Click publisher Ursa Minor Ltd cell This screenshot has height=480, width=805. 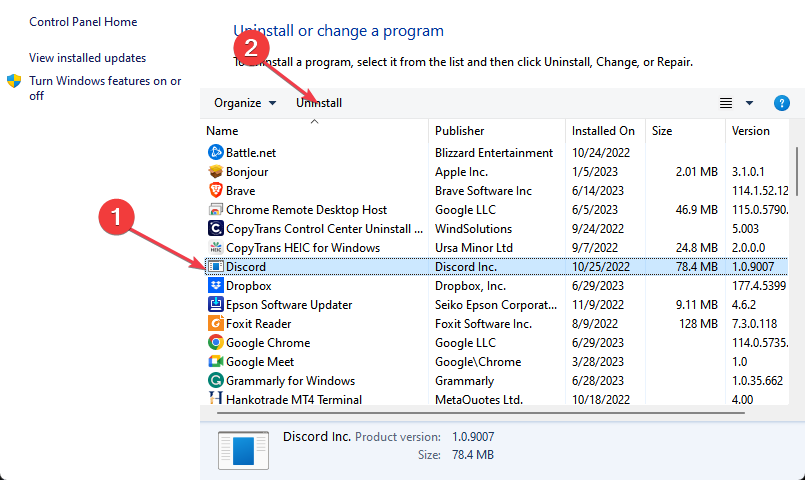[x=474, y=247]
